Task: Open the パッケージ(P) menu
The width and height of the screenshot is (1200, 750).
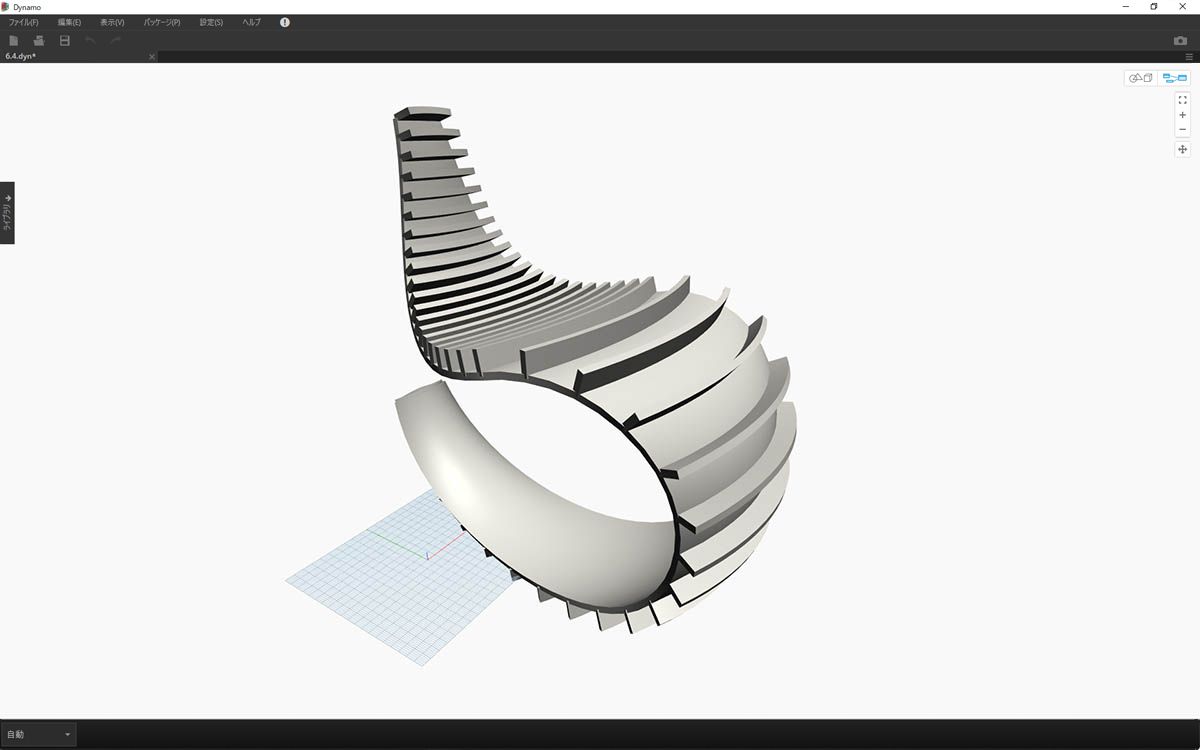Action: [162, 22]
